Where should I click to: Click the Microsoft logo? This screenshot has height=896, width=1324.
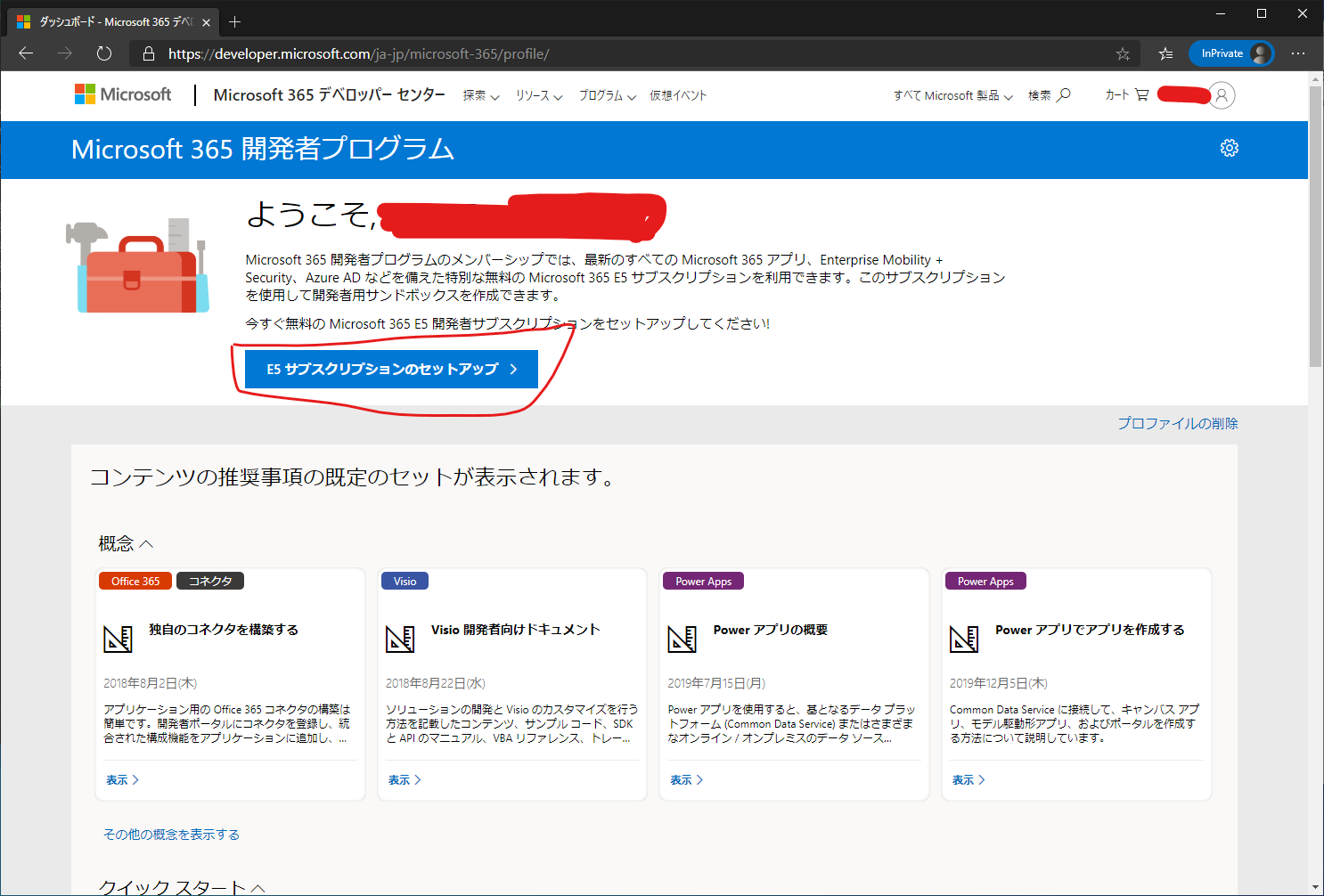coord(123,94)
